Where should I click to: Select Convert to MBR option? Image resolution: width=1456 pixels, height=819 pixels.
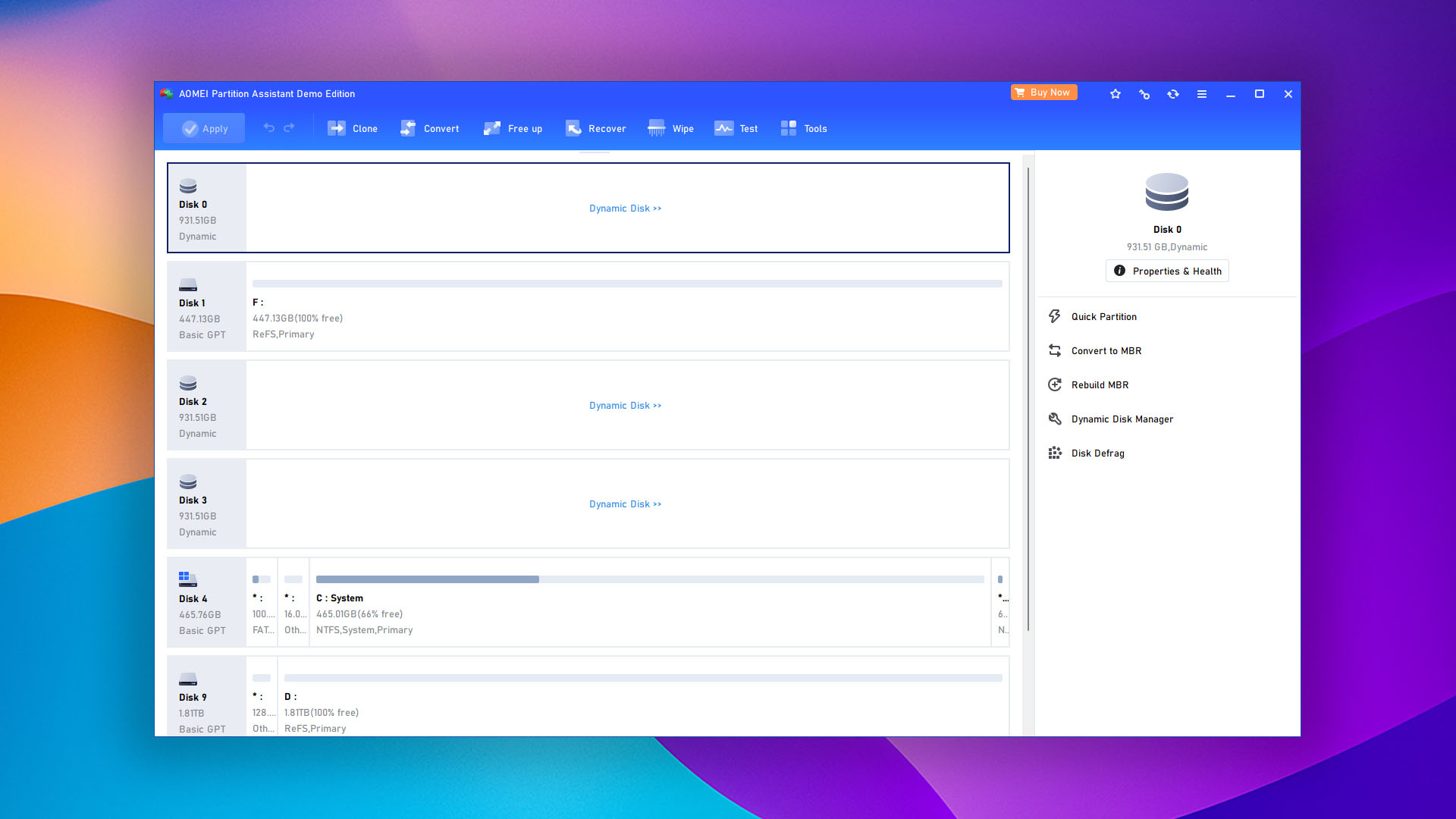click(x=1106, y=351)
